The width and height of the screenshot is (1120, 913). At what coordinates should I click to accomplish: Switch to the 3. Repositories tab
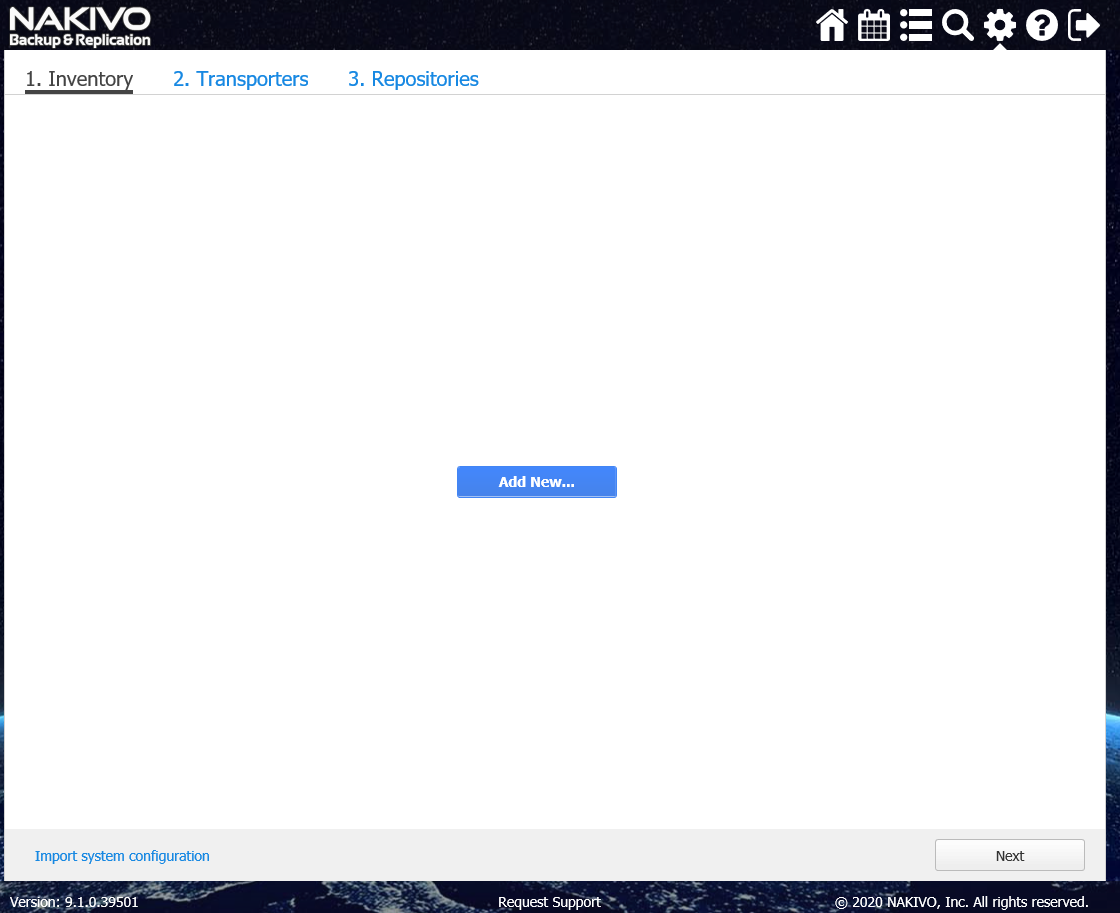click(413, 79)
